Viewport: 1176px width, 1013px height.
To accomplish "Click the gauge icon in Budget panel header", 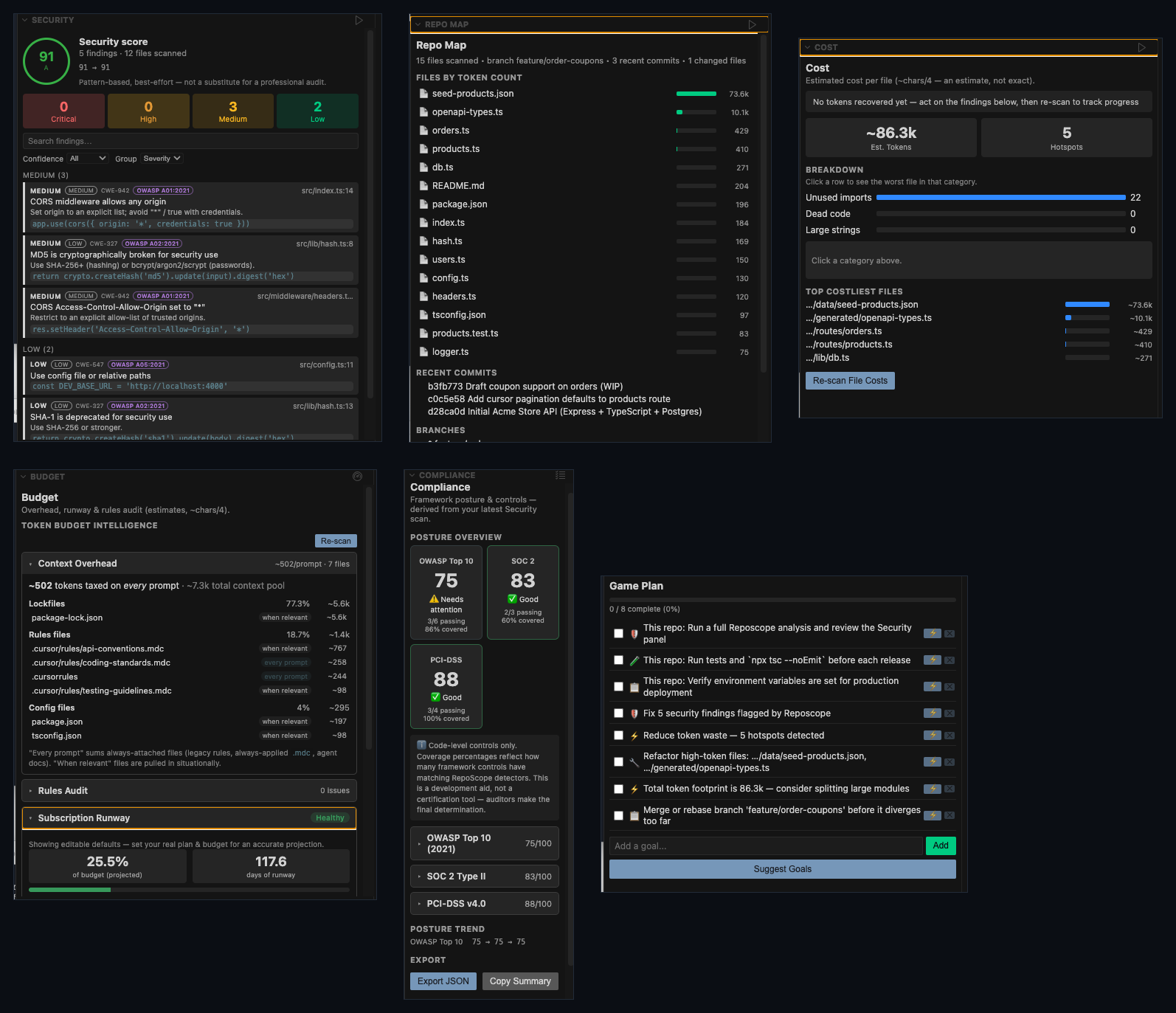I will pos(358,477).
